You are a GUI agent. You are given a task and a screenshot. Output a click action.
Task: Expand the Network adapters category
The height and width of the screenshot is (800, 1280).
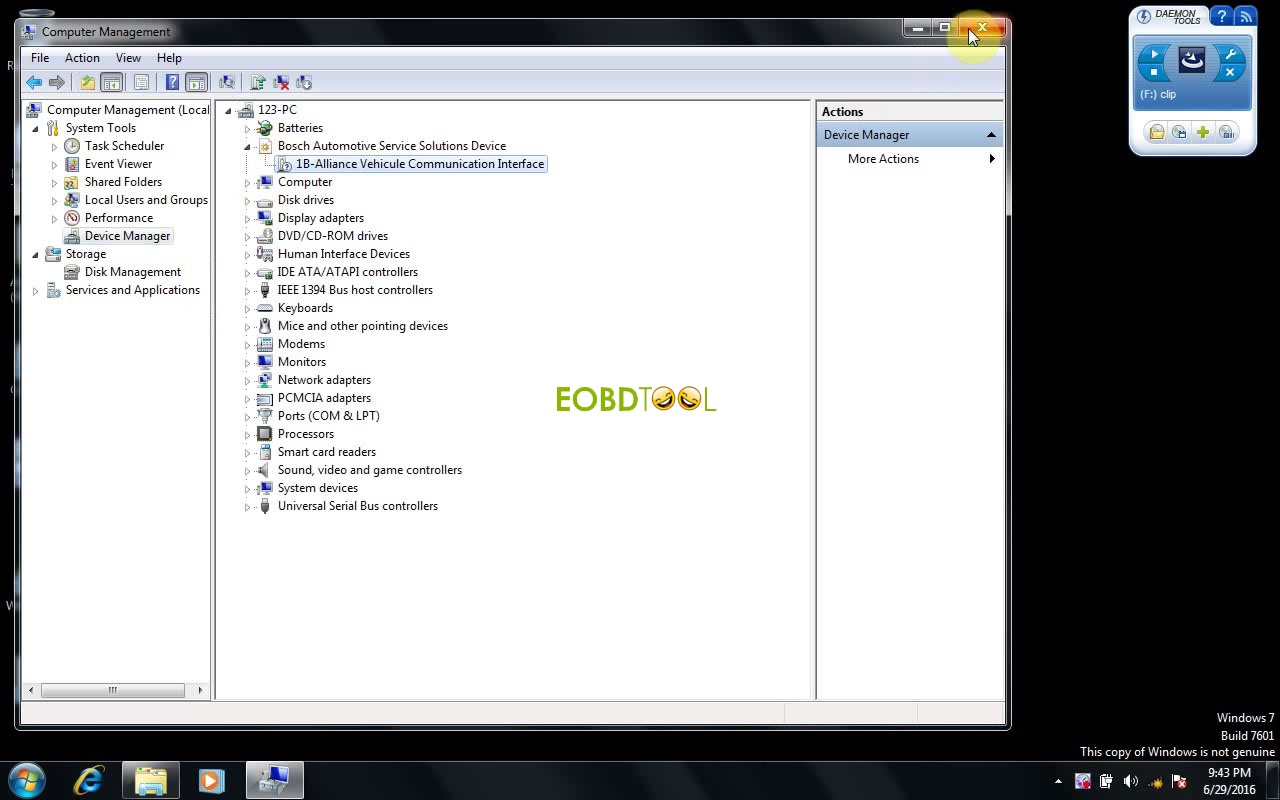[247, 380]
